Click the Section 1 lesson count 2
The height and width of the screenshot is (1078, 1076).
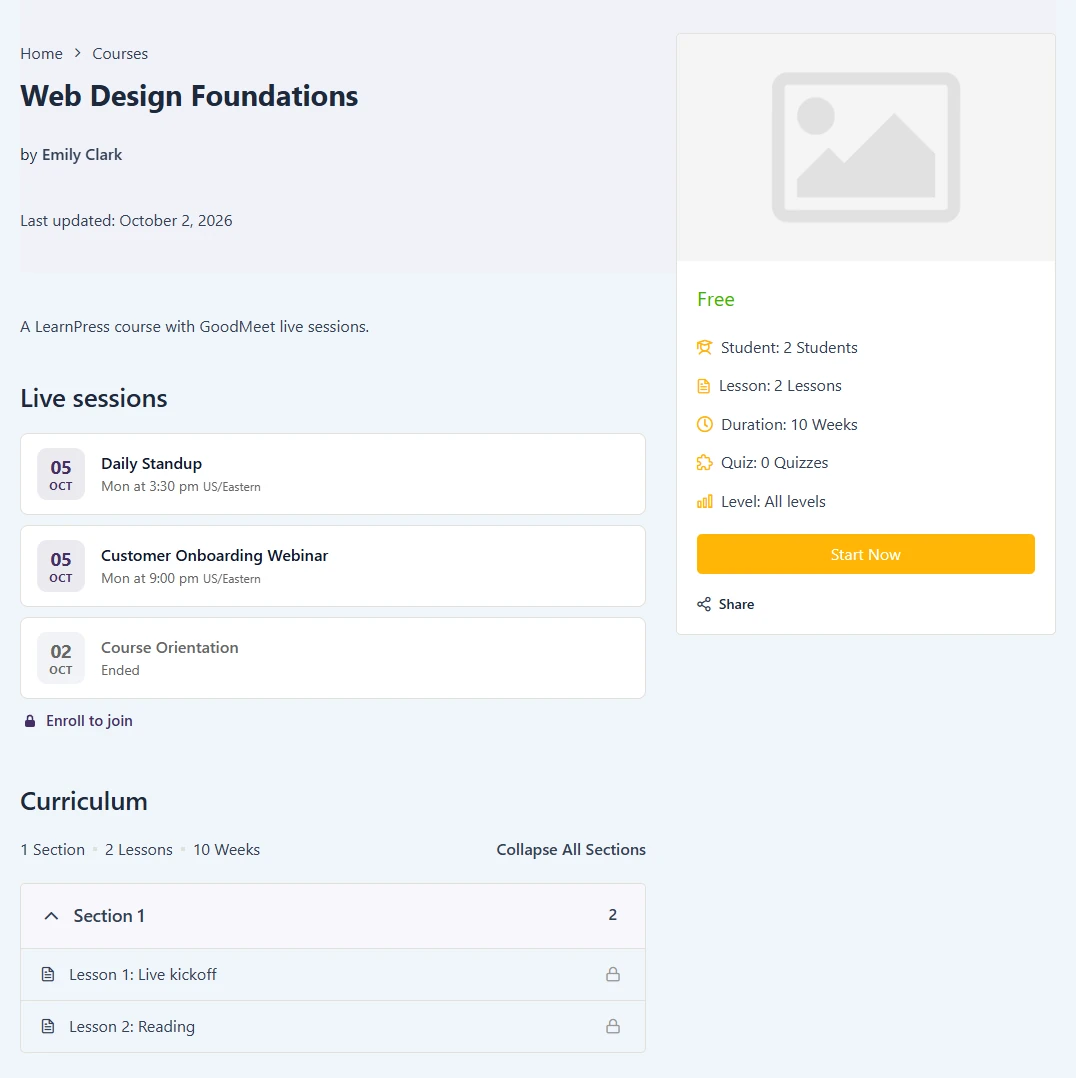(613, 915)
